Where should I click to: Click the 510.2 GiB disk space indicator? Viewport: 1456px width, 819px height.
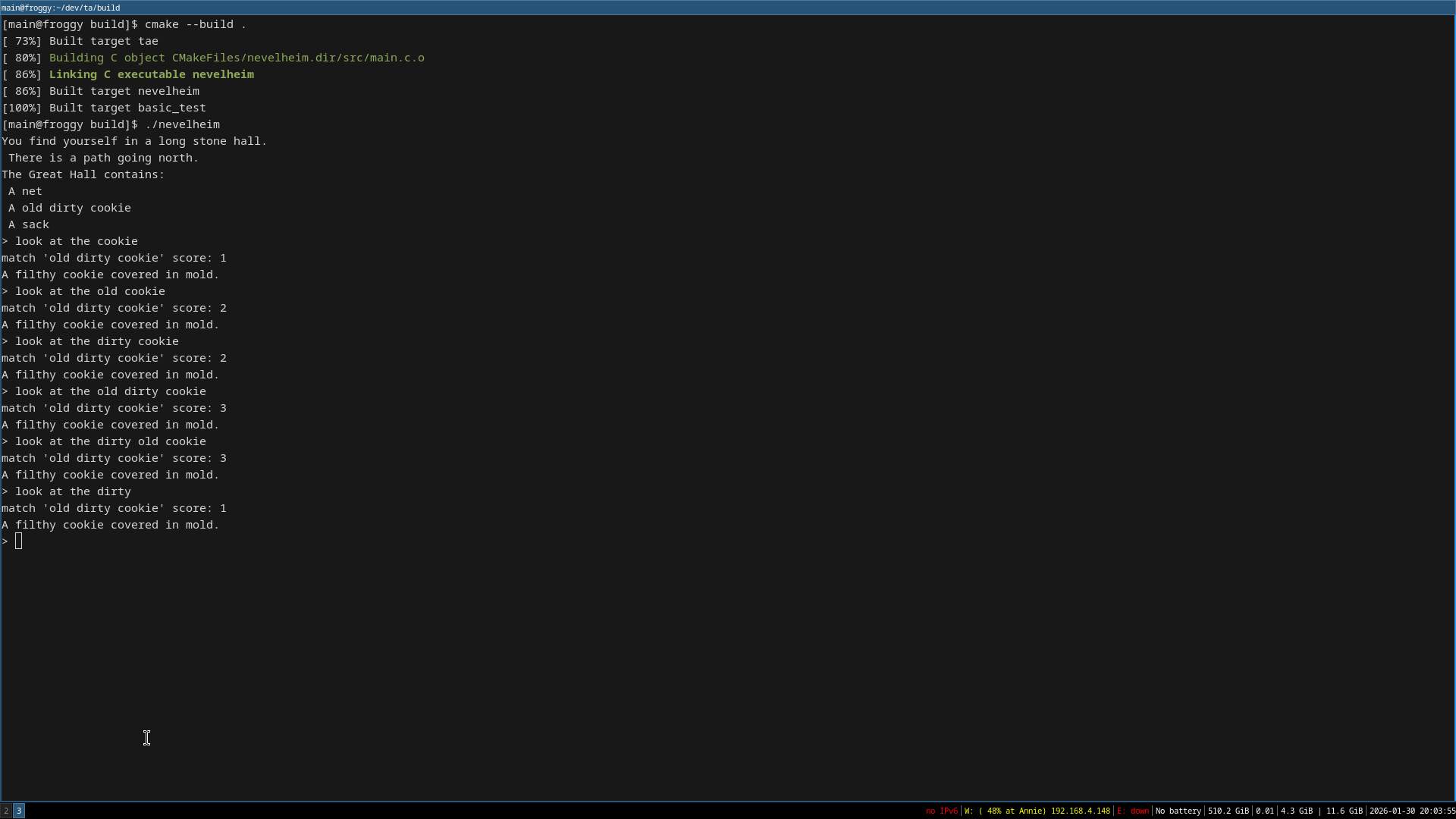tap(1228, 811)
